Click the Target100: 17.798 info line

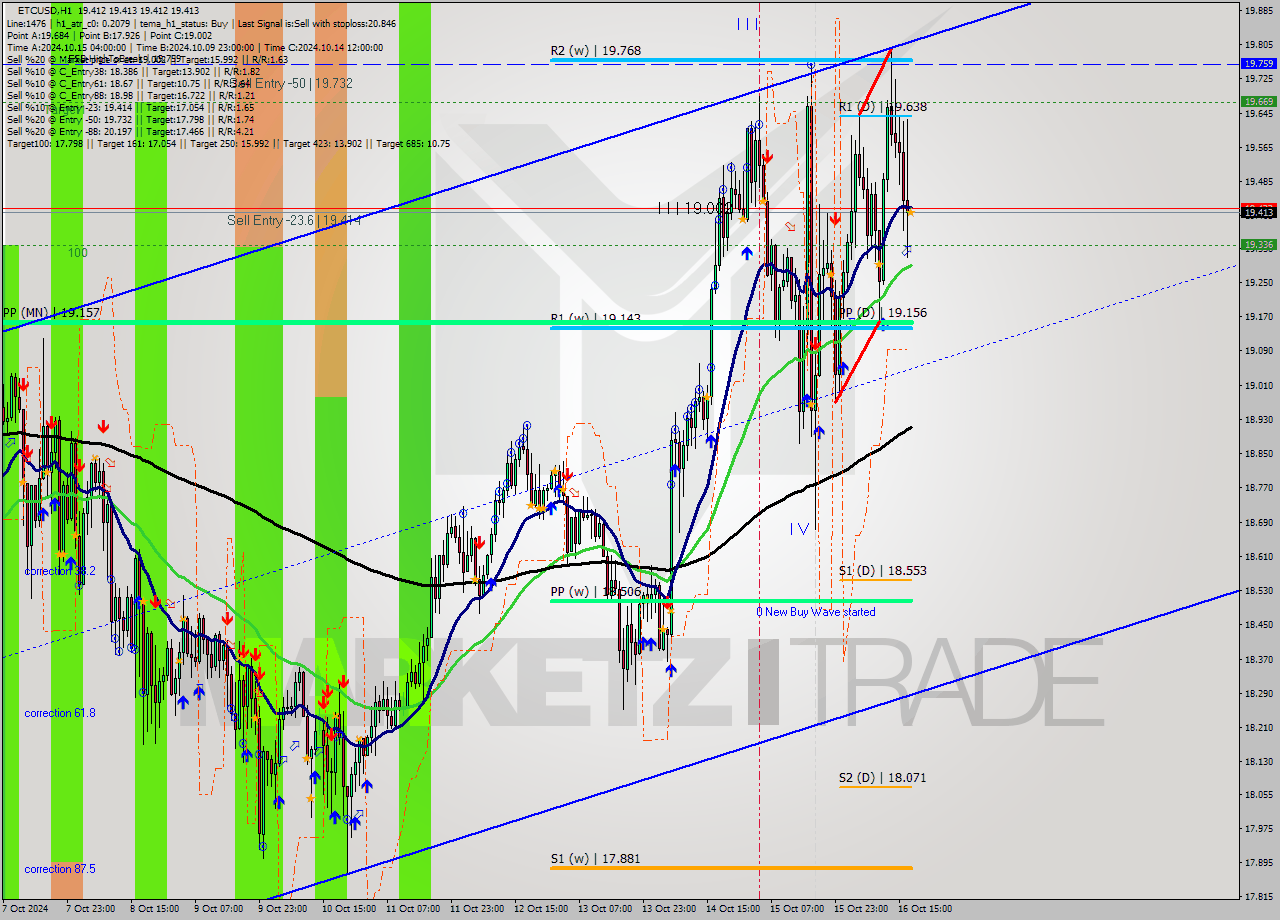coord(228,144)
